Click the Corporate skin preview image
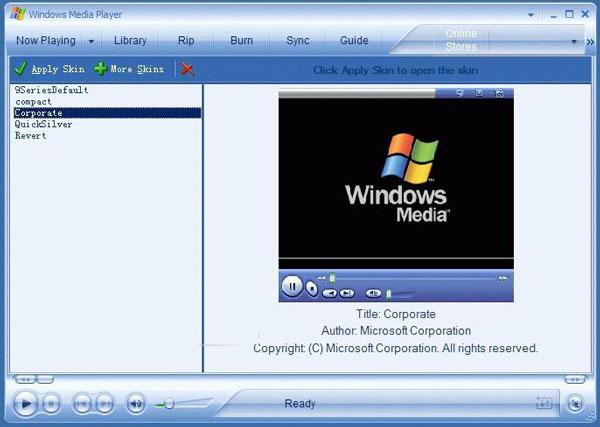Image resolution: width=600 pixels, height=427 pixels. (x=396, y=195)
